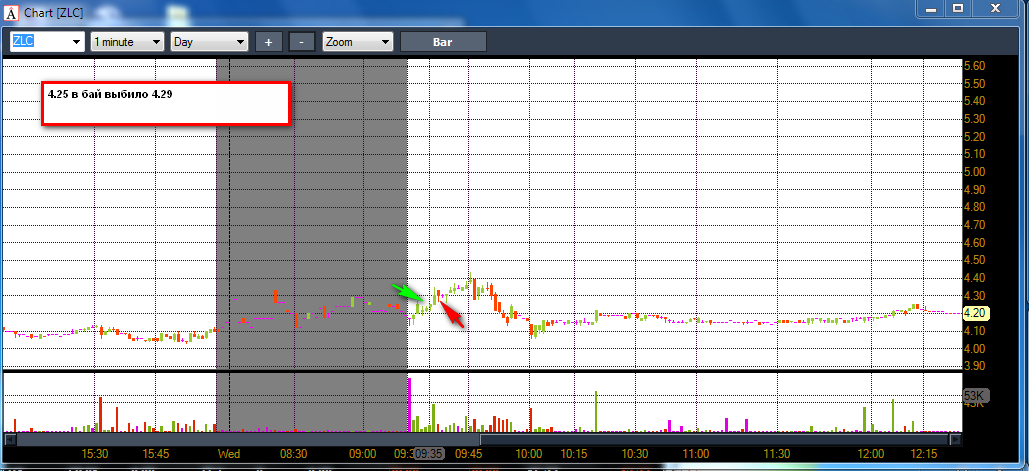Click the 3.90 price axis label
Image resolution: width=1029 pixels, height=471 pixels.
point(974,366)
